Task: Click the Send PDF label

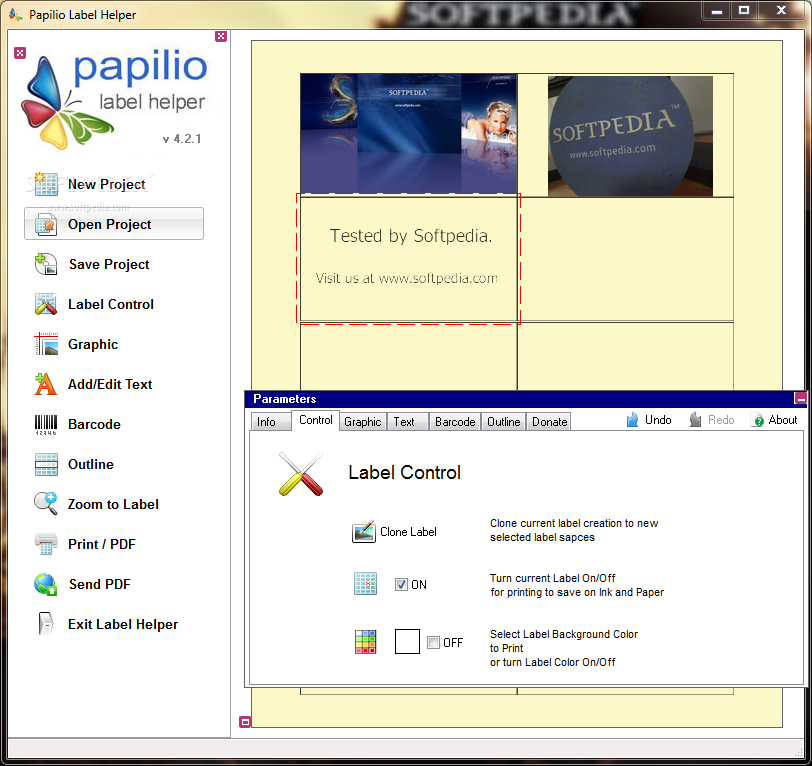Action: click(x=99, y=584)
